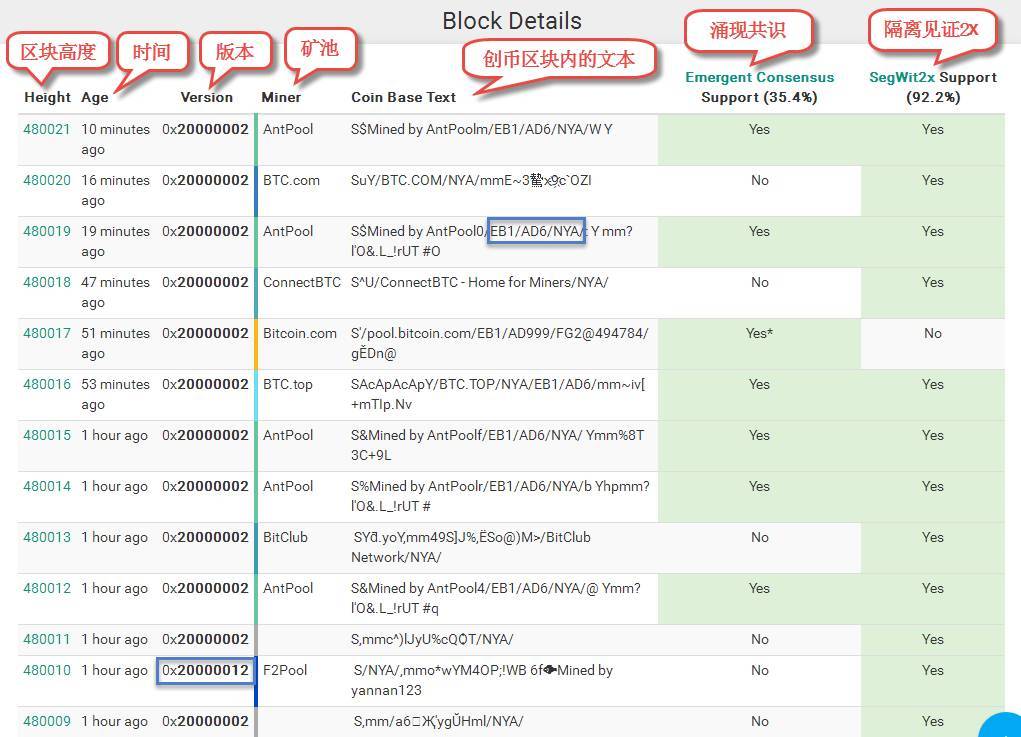Open block height 480020 link
Viewport: 1021px width, 737px height.
[x=47, y=180]
